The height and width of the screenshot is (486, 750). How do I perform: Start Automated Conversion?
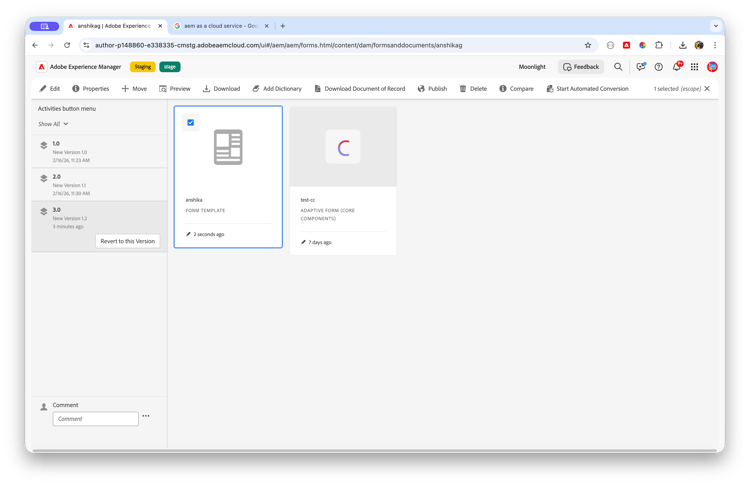[x=587, y=88]
